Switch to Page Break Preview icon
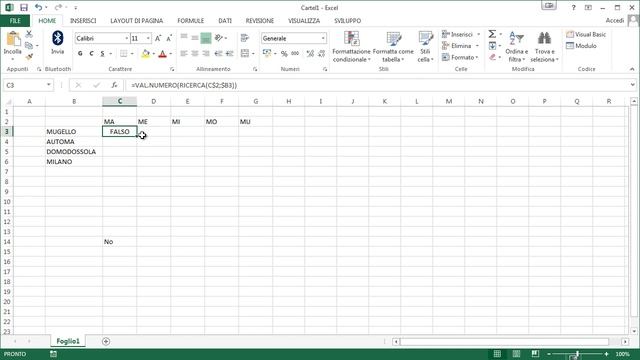640x360 pixels. tap(535, 354)
